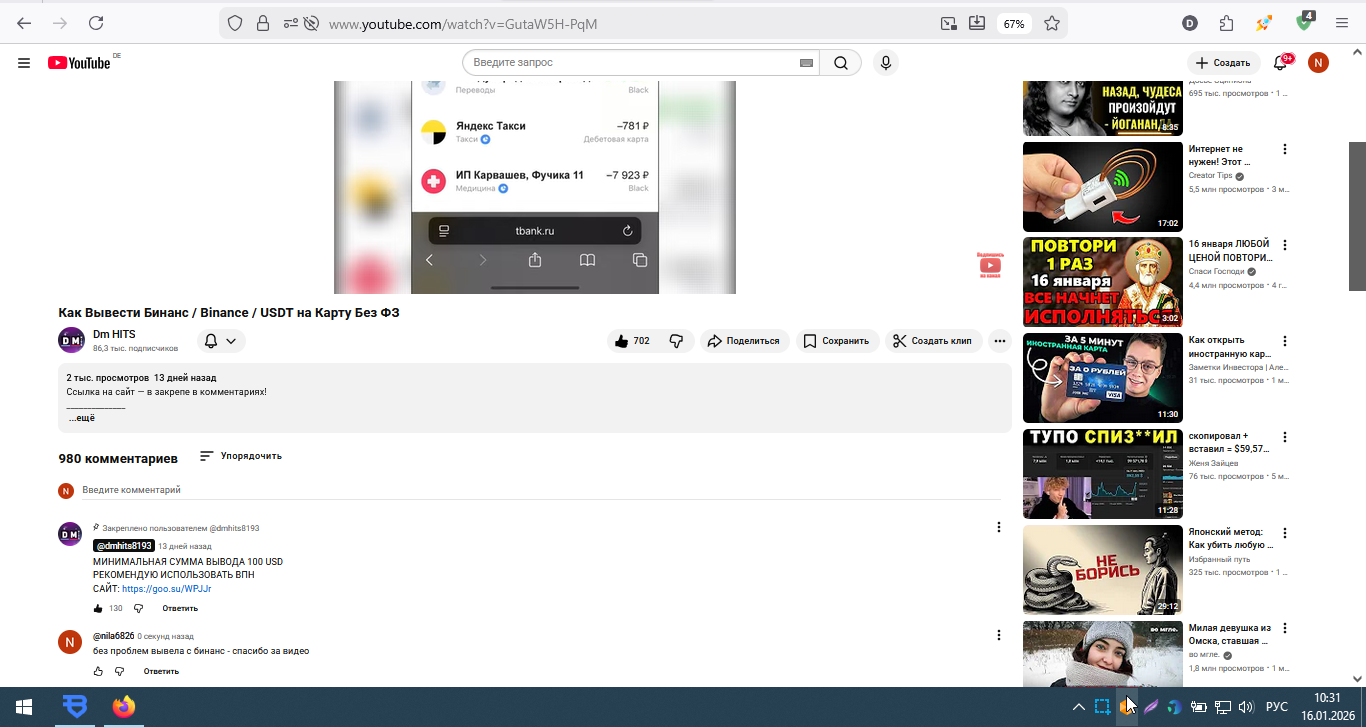Open the Dm HITS channel name

114,334
